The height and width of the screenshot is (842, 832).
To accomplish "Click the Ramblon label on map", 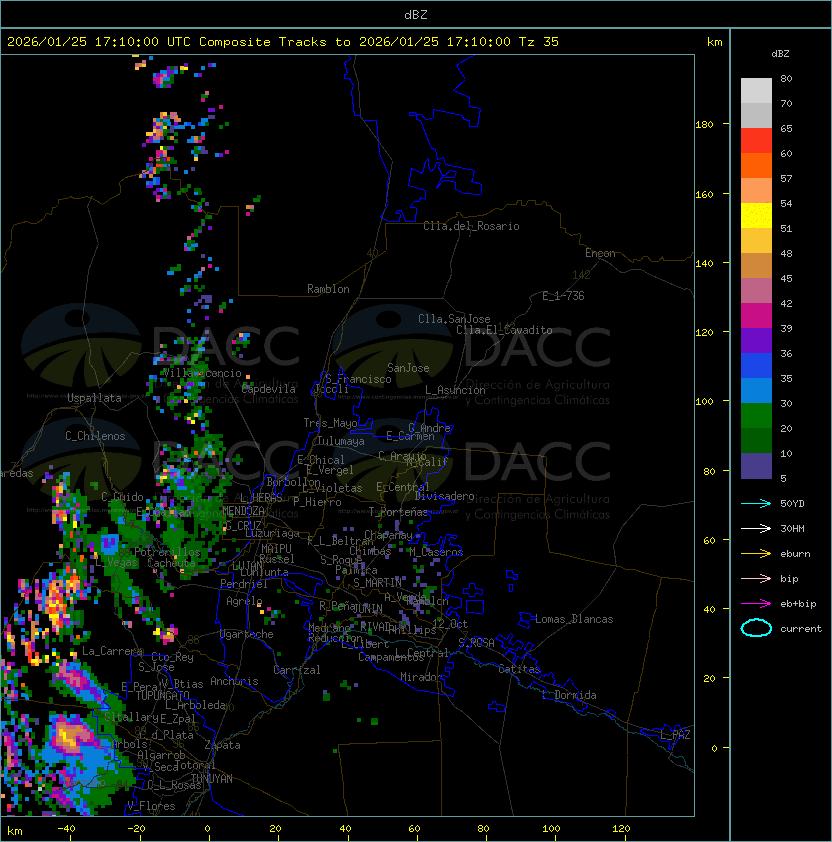I will [x=328, y=289].
